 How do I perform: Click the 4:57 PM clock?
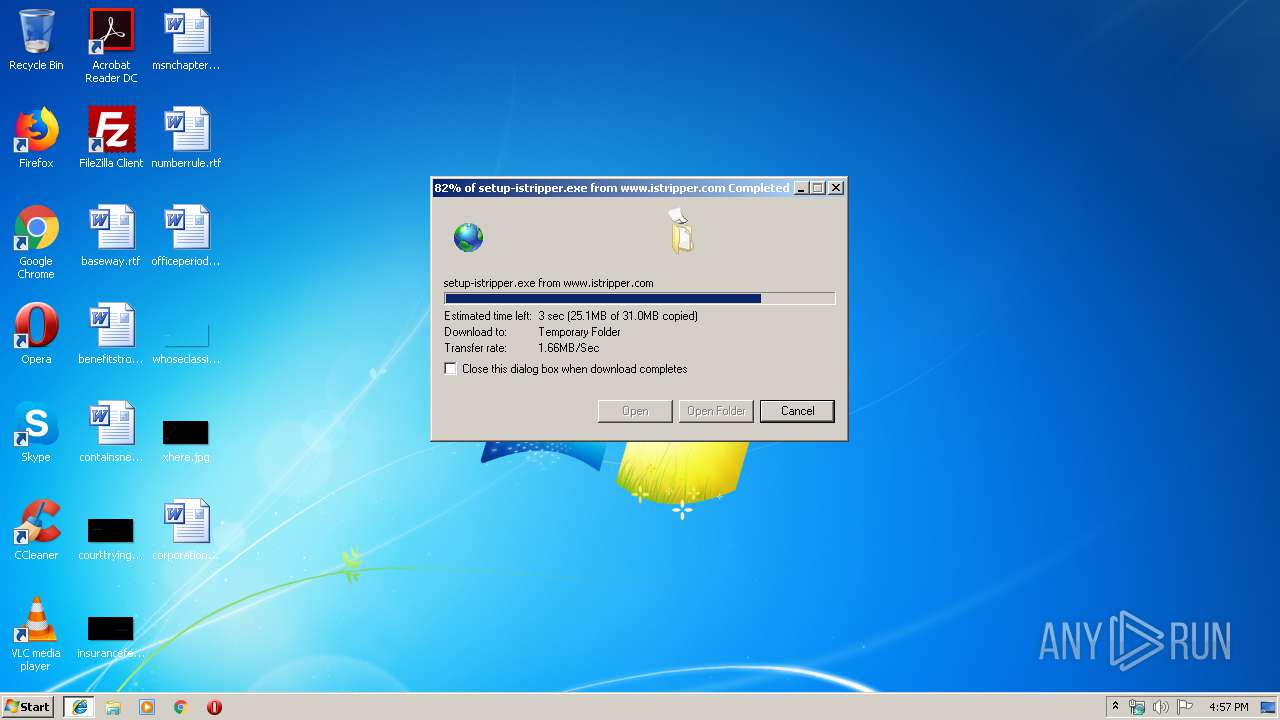[x=1228, y=707]
